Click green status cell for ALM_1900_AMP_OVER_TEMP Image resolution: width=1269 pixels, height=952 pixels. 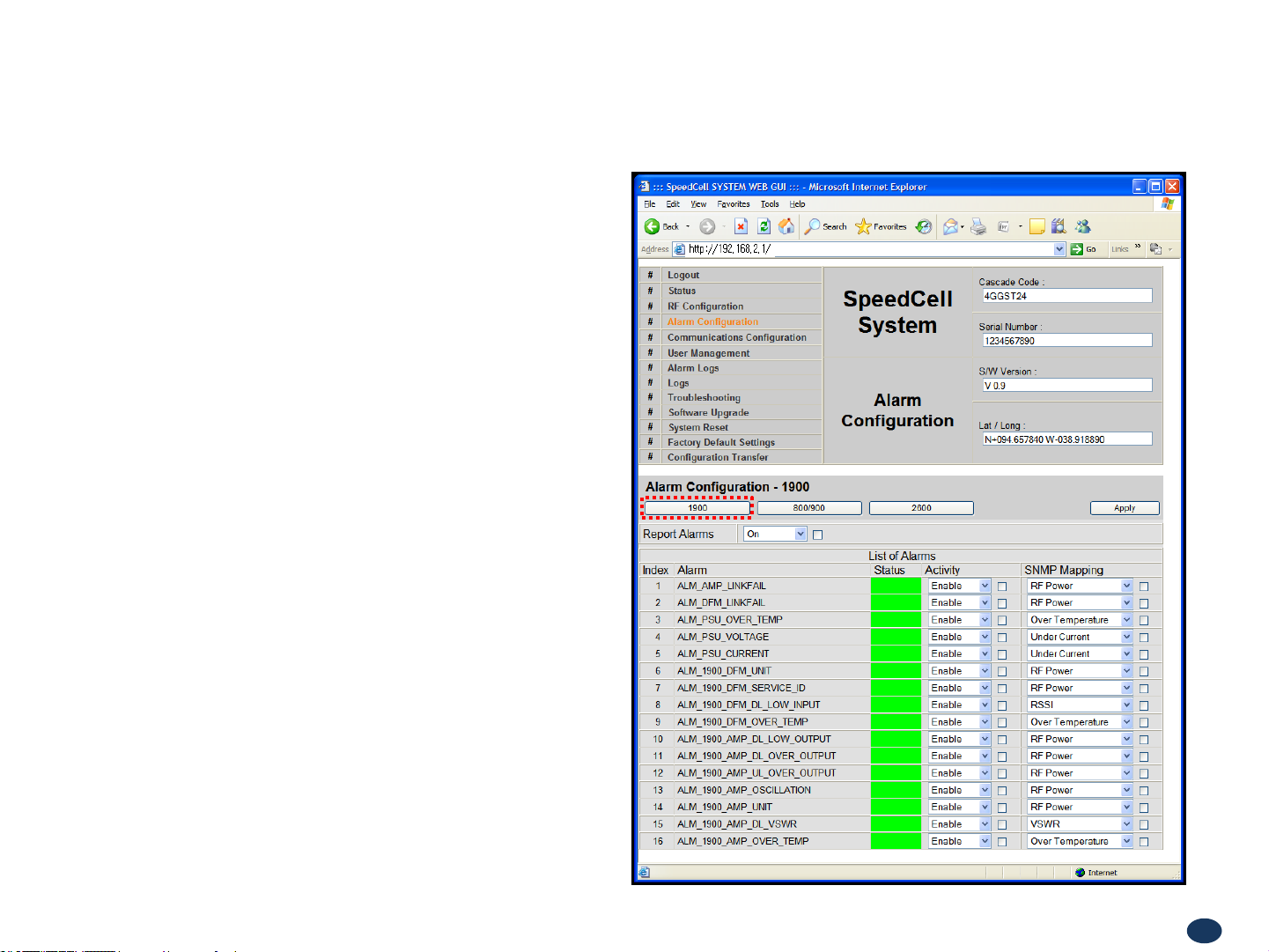(x=896, y=841)
